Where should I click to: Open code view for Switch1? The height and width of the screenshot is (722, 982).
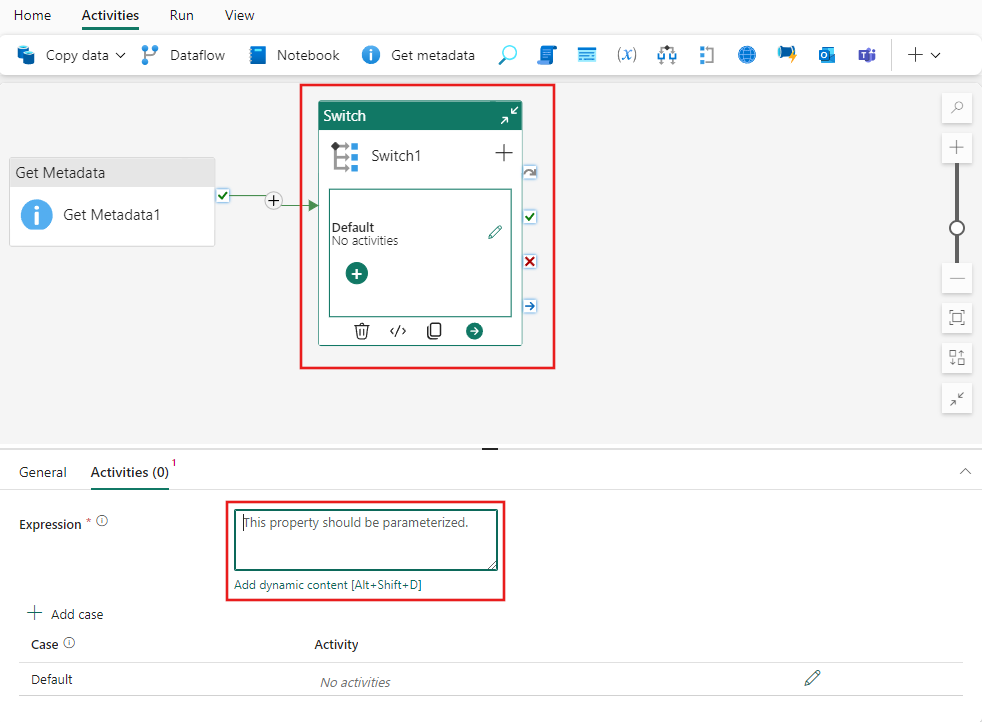click(x=397, y=330)
